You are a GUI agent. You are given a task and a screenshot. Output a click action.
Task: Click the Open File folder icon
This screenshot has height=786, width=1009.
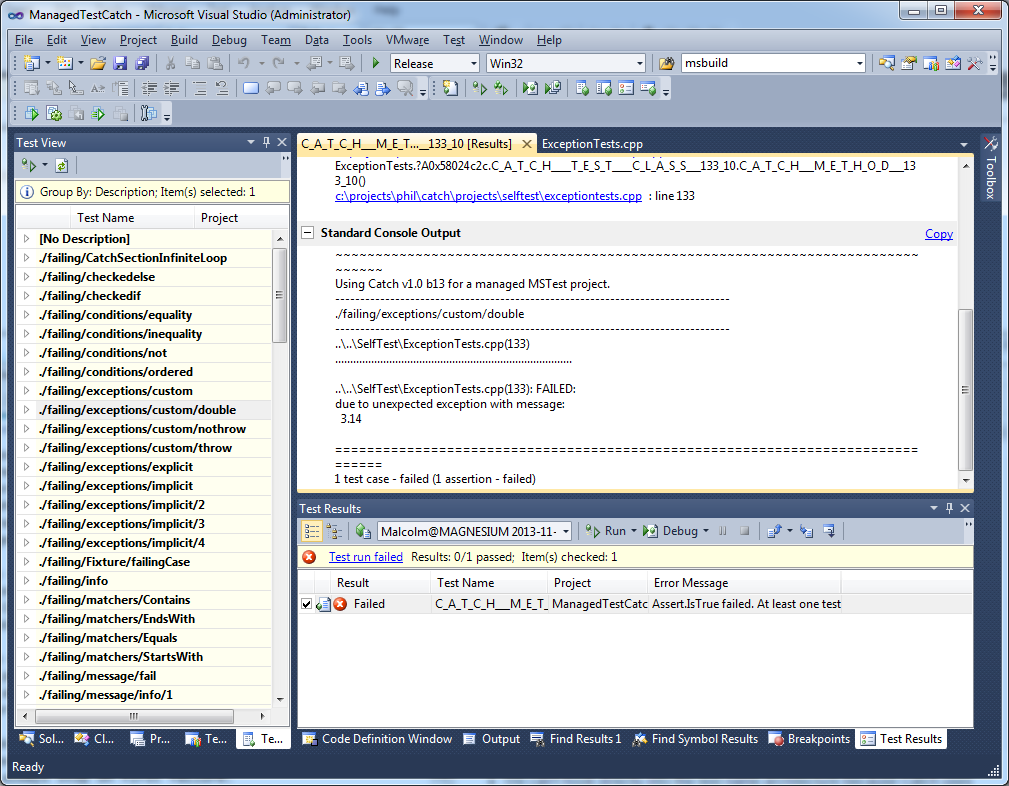click(x=98, y=63)
